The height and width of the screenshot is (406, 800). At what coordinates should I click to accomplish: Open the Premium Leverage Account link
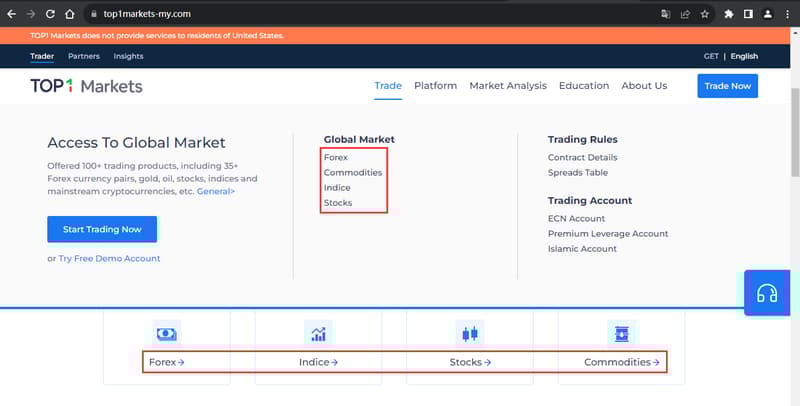coord(608,234)
